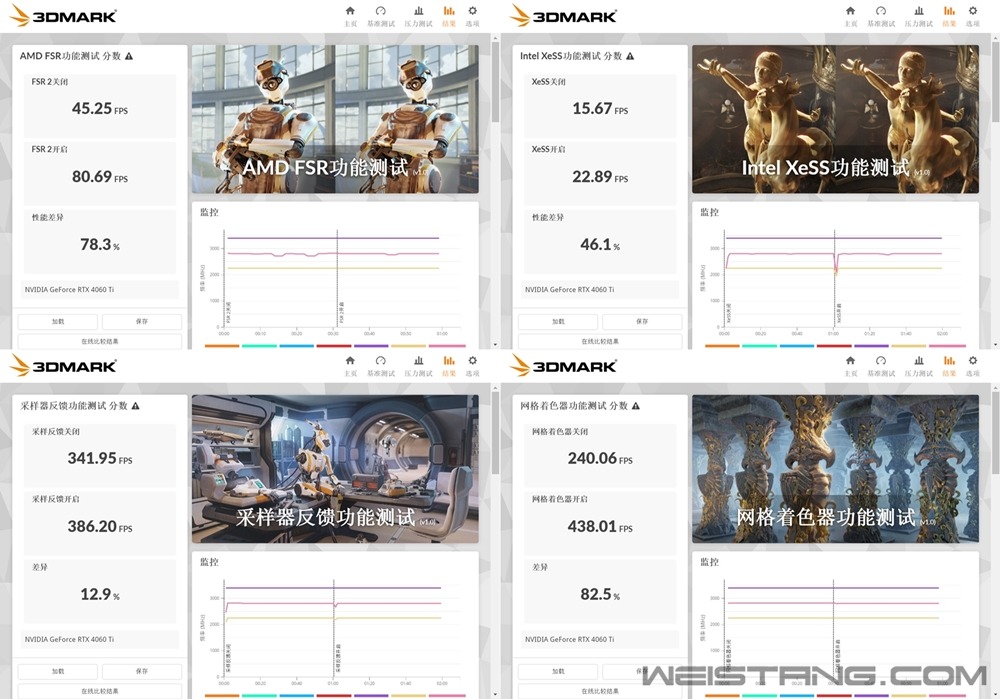Click XeSS开启 dashed marker in monitoring chart
This screenshot has height=699, width=1000.
(x=835, y=278)
